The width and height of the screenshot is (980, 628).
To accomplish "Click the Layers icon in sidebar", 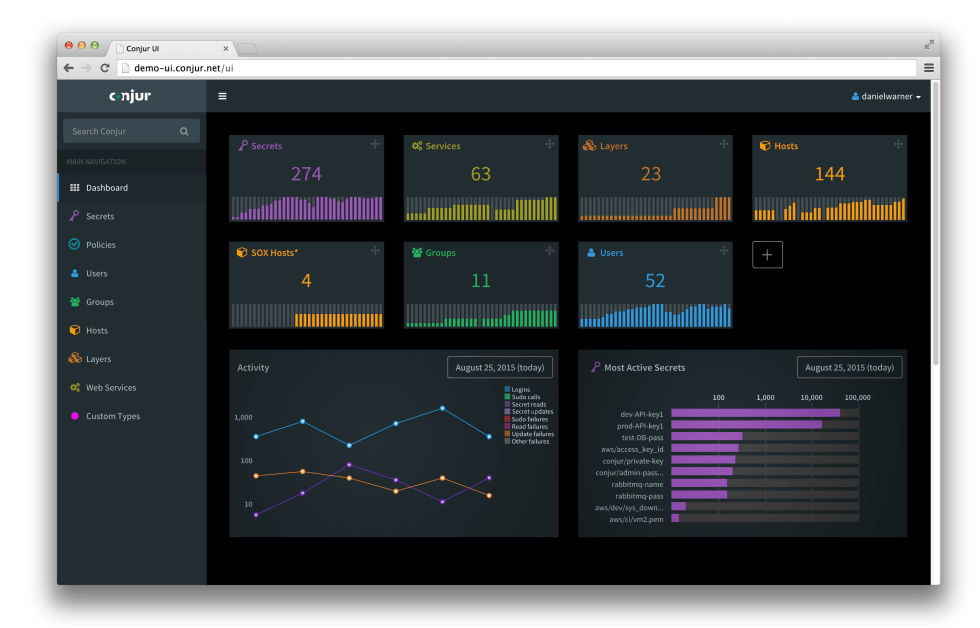I will [x=74, y=359].
